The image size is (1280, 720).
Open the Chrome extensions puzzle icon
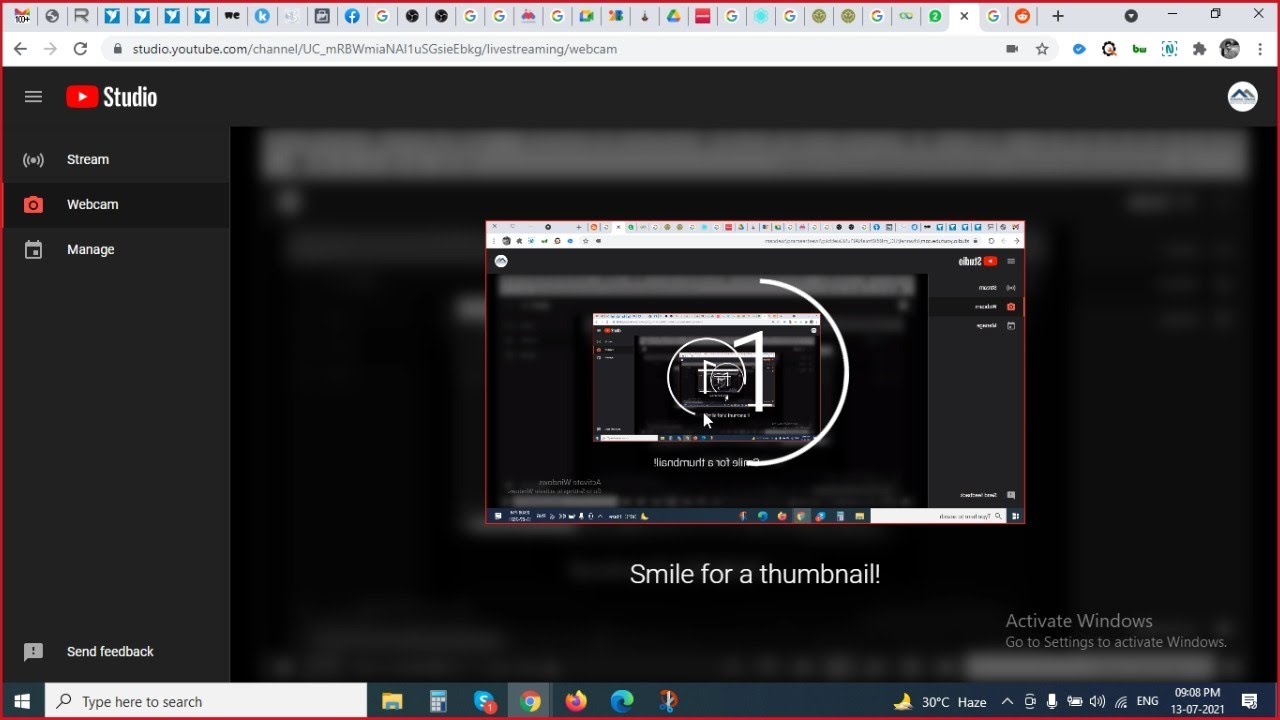[1199, 49]
